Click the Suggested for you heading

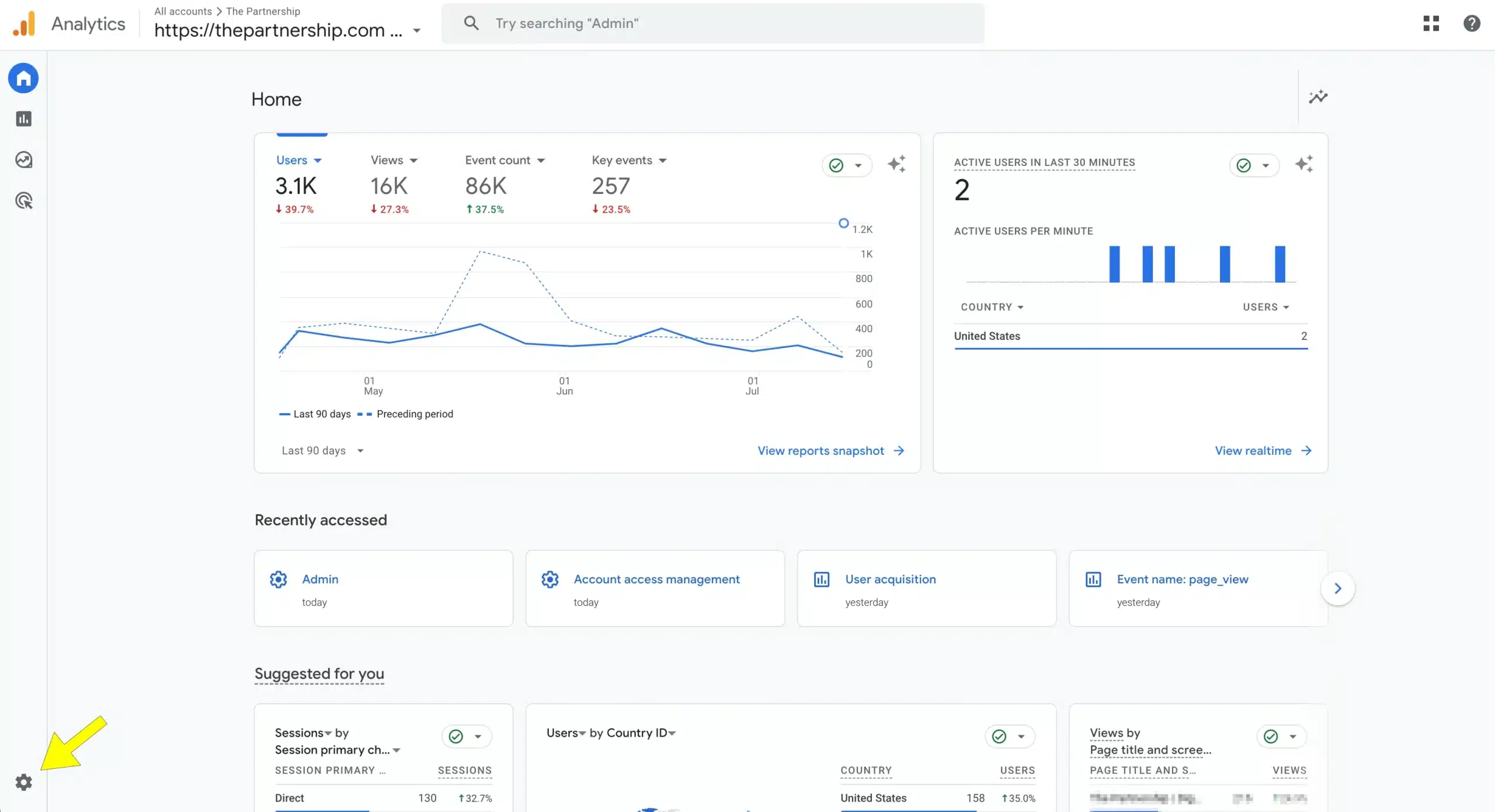pos(319,674)
